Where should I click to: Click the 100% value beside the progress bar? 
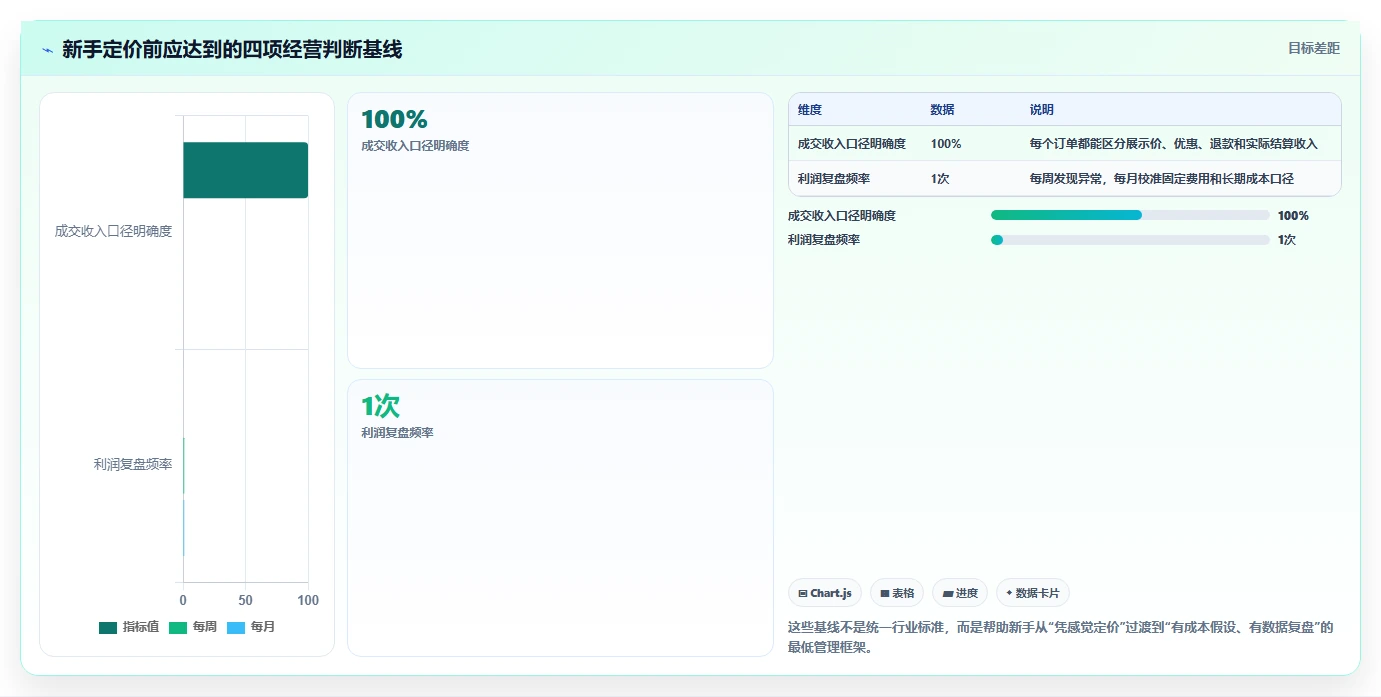coord(1293,215)
